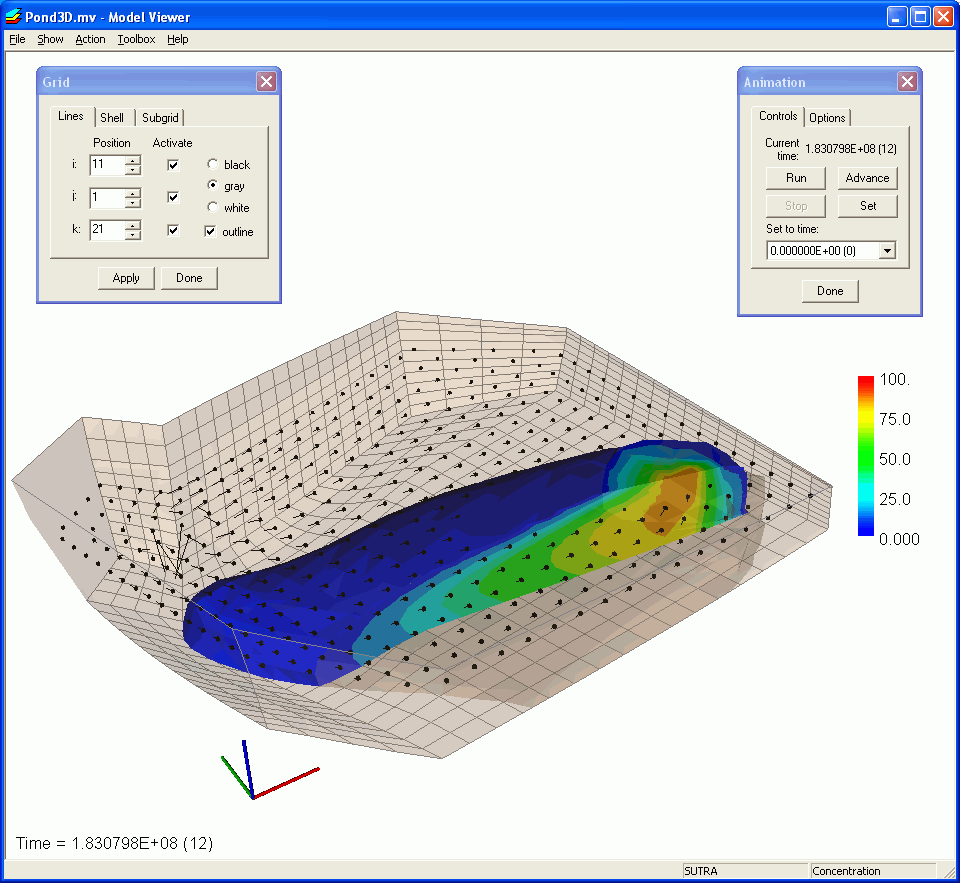Click the Model Viewer title bar icon
The width and height of the screenshot is (960, 883).
click(x=13, y=17)
